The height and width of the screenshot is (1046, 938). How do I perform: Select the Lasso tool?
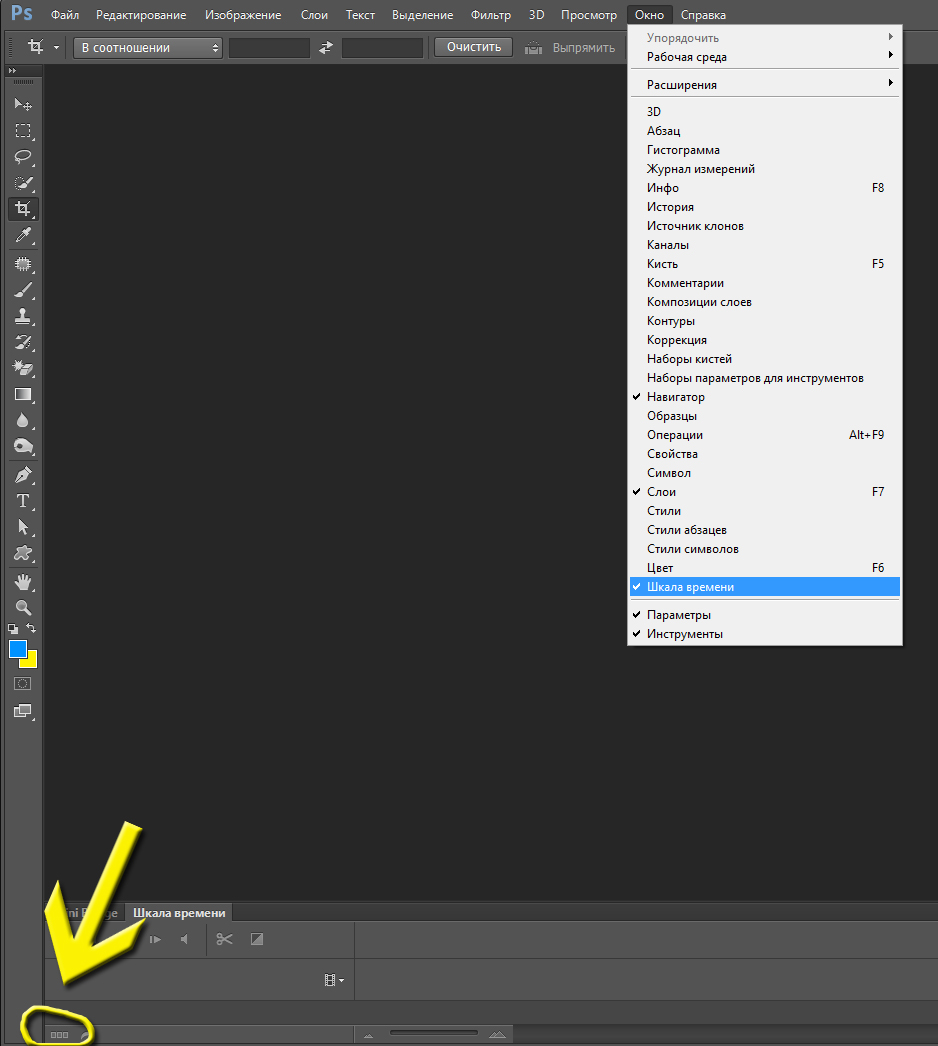tap(23, 157)
